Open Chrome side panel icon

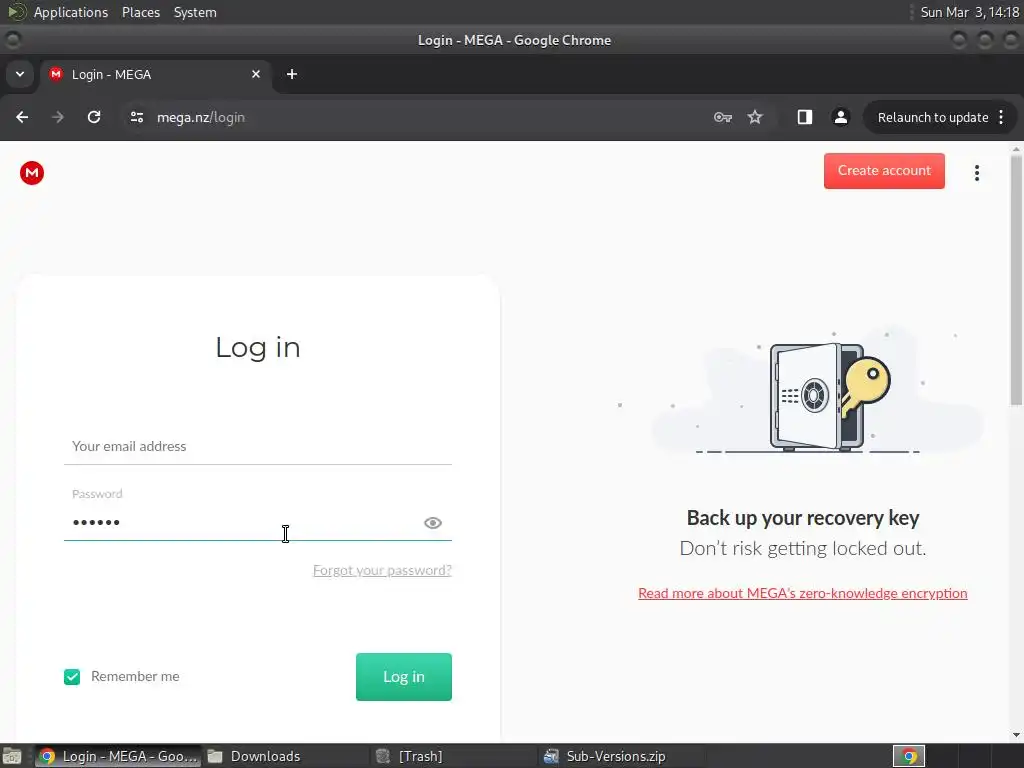pos(805,117)
